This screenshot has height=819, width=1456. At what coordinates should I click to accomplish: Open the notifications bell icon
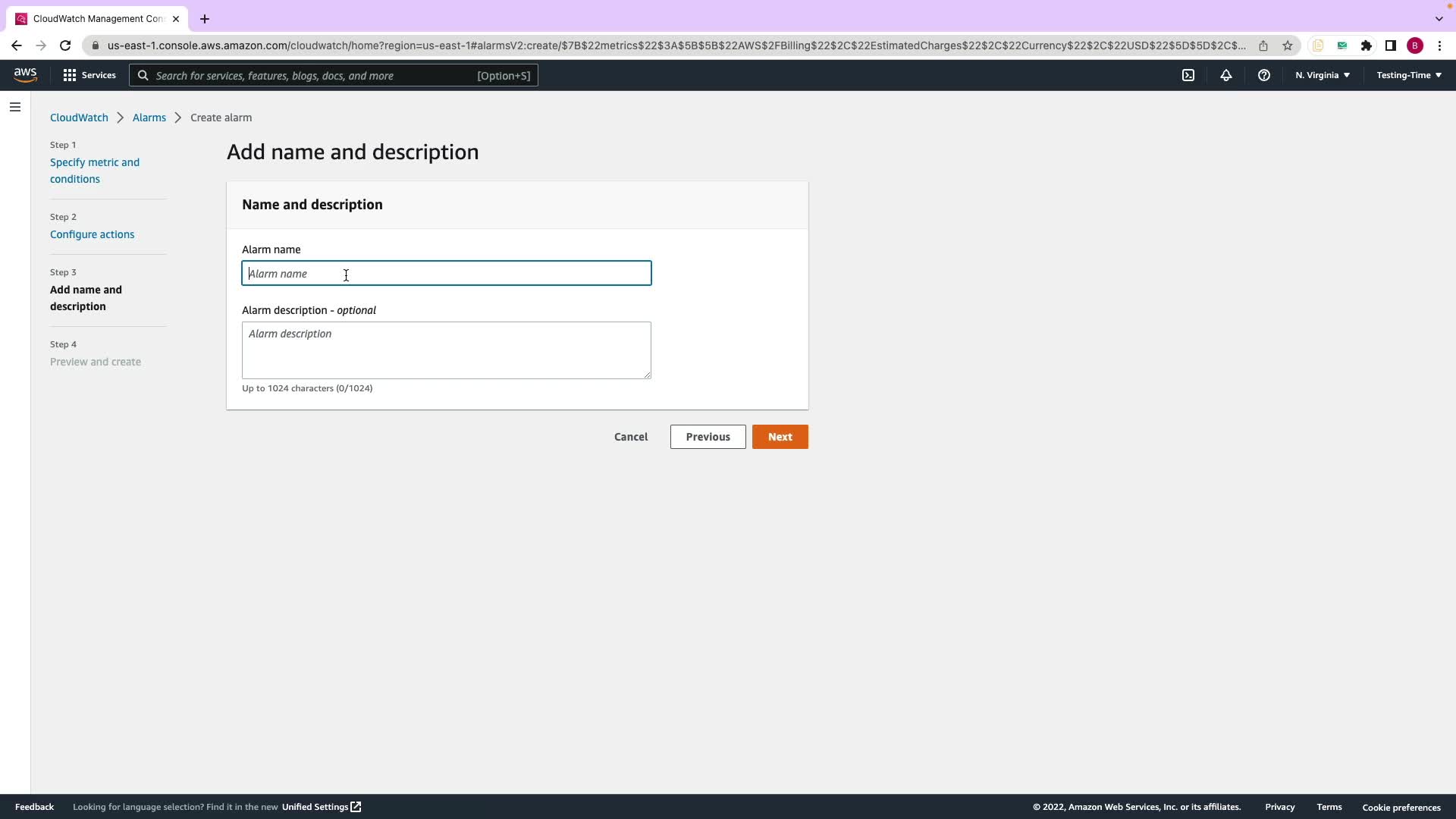click(x=1225, y=75)
